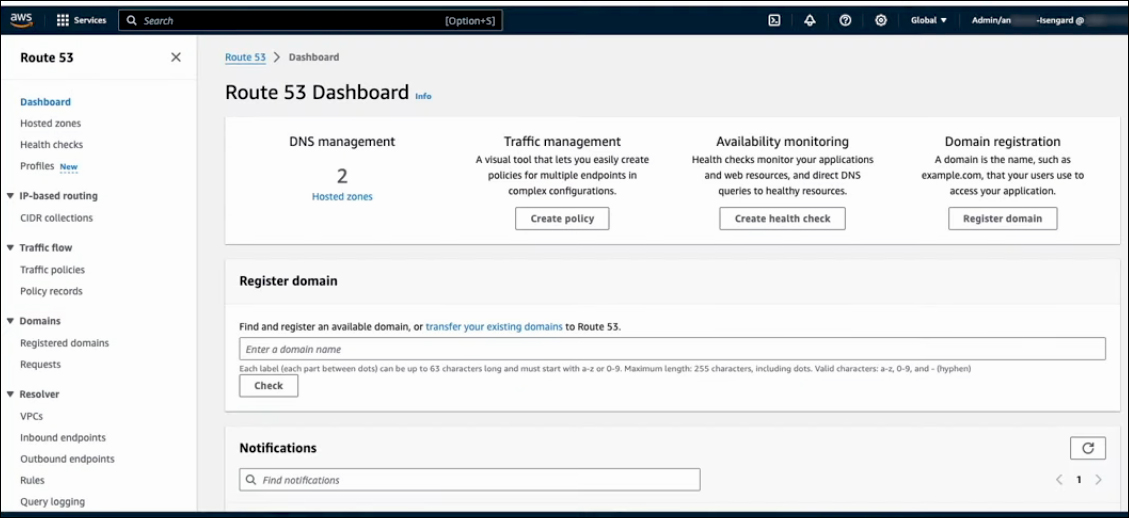Open the settings gear icon
1129x518 pixels.
(x=881, y=20)
